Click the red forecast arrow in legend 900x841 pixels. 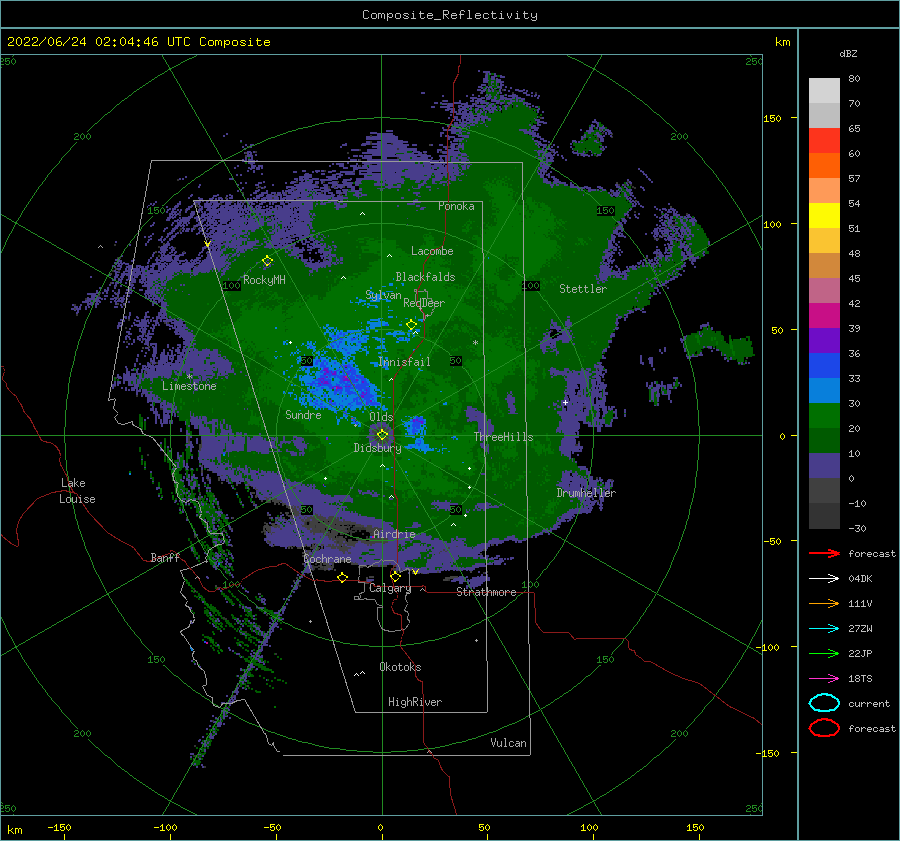[824, 553]
